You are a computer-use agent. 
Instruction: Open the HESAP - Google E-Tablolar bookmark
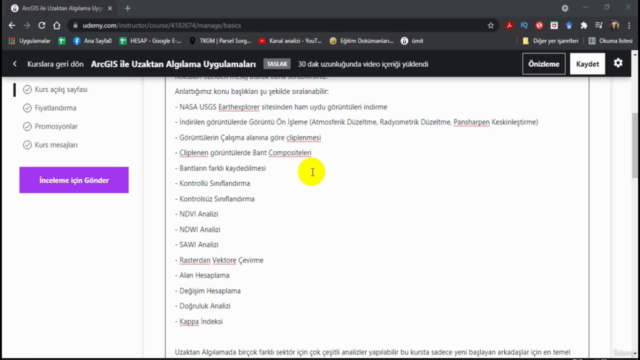pos(150,41)
